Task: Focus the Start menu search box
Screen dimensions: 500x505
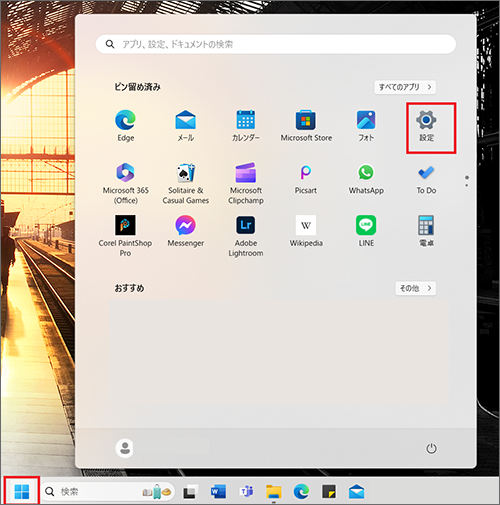Action: (x=276, y=44)
